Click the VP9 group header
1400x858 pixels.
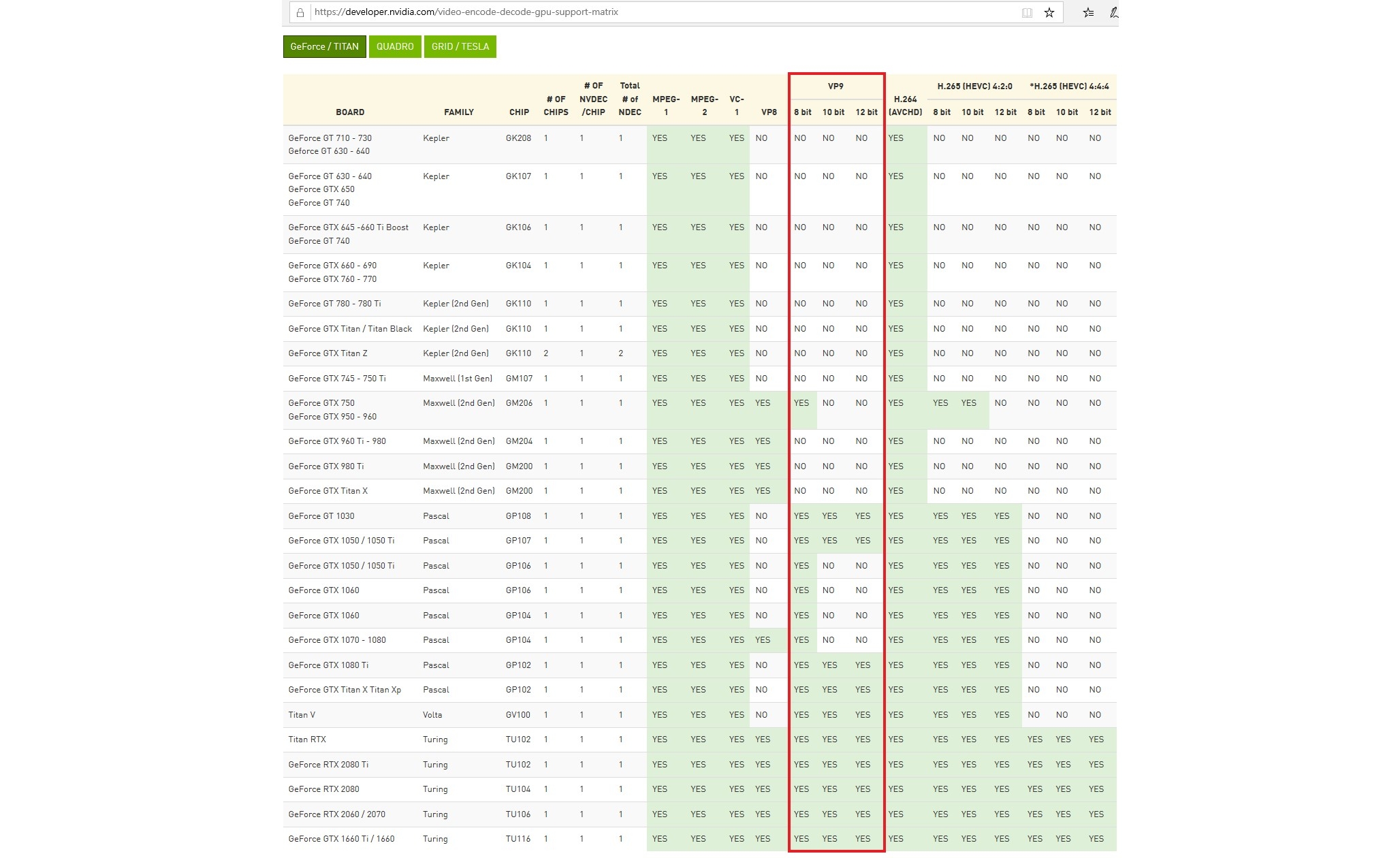click(x=836, y=86)
